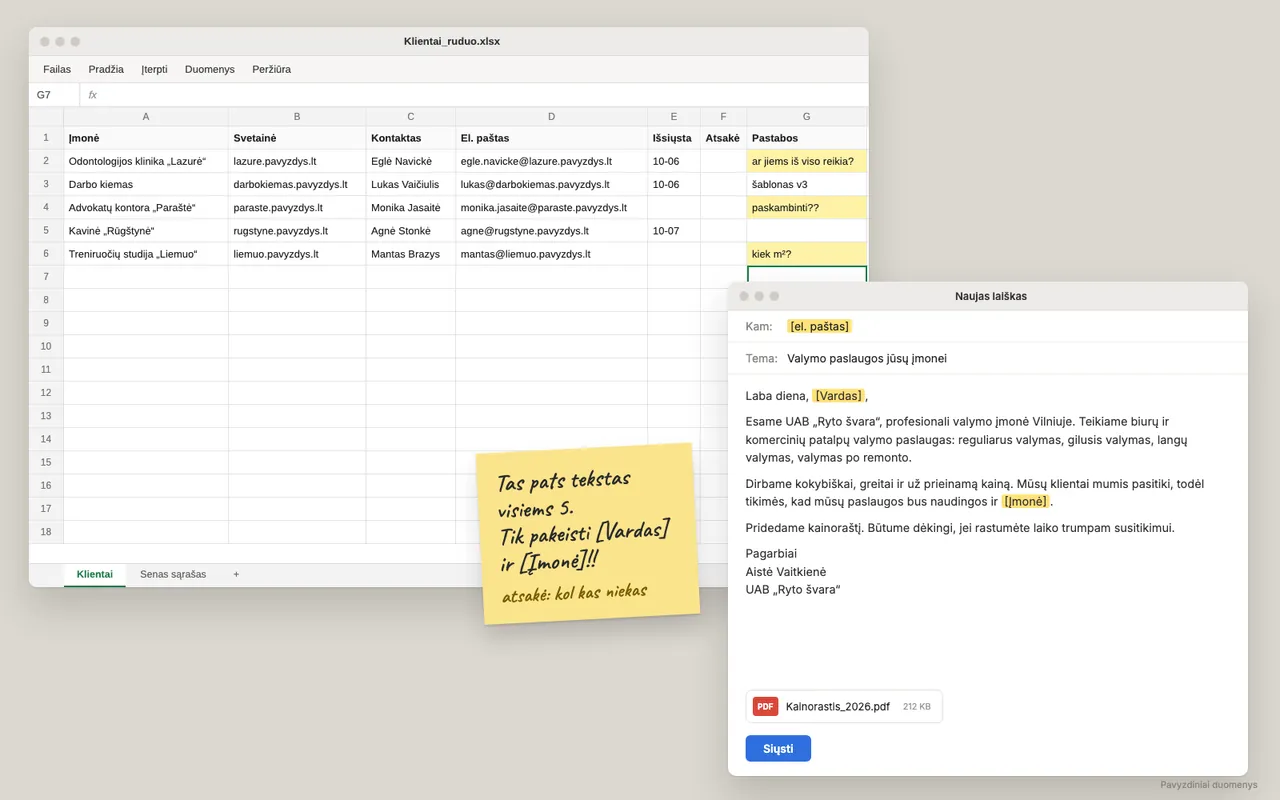Select column G header in the spreadsheet

(807, 116)
